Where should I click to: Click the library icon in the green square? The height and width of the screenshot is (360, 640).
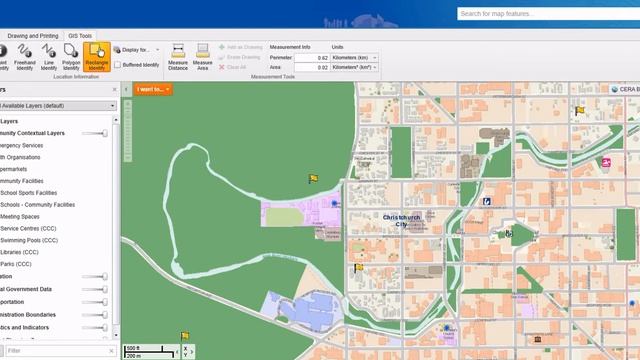509,233
